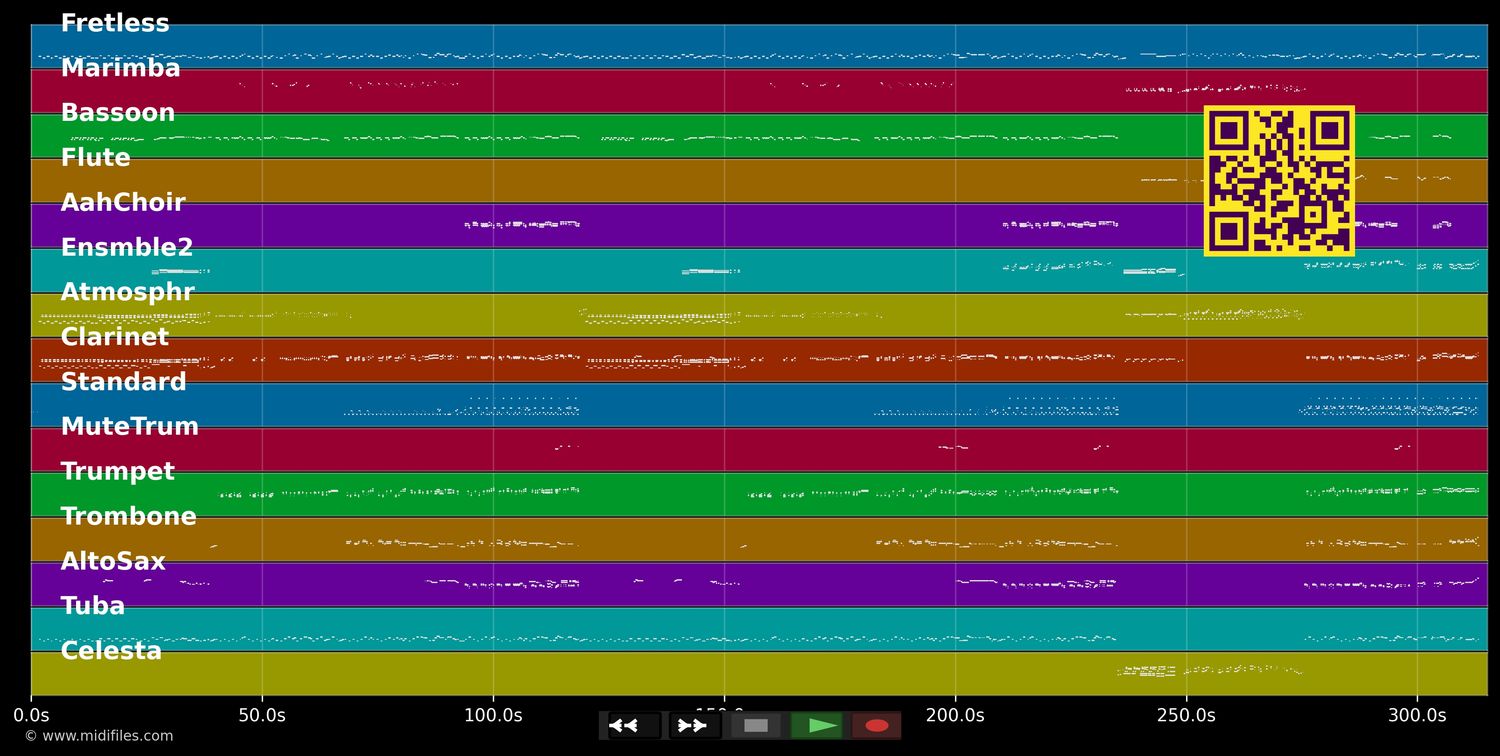The width and height of the screenshot is (1500, 756).
Task: Select the MuteTrum track label
Action: tap(130, 426)
